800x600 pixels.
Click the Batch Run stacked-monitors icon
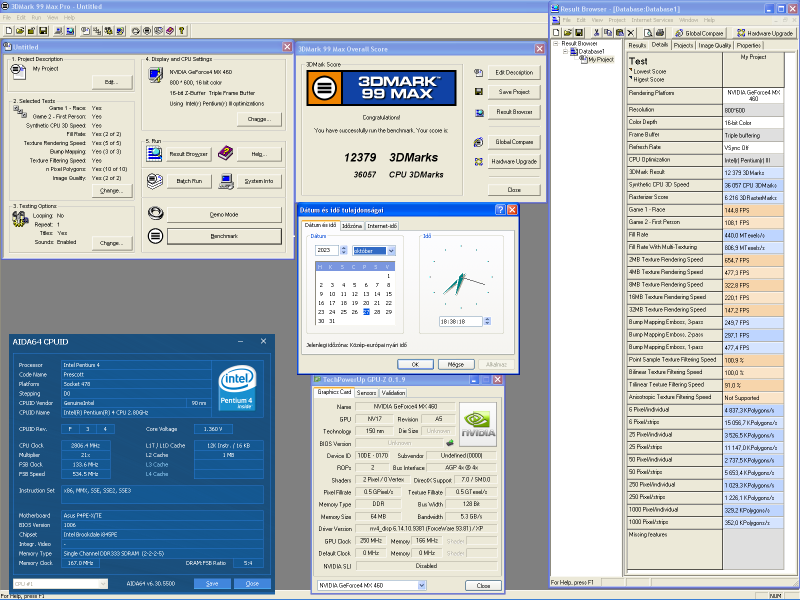[x=155, y=181]
